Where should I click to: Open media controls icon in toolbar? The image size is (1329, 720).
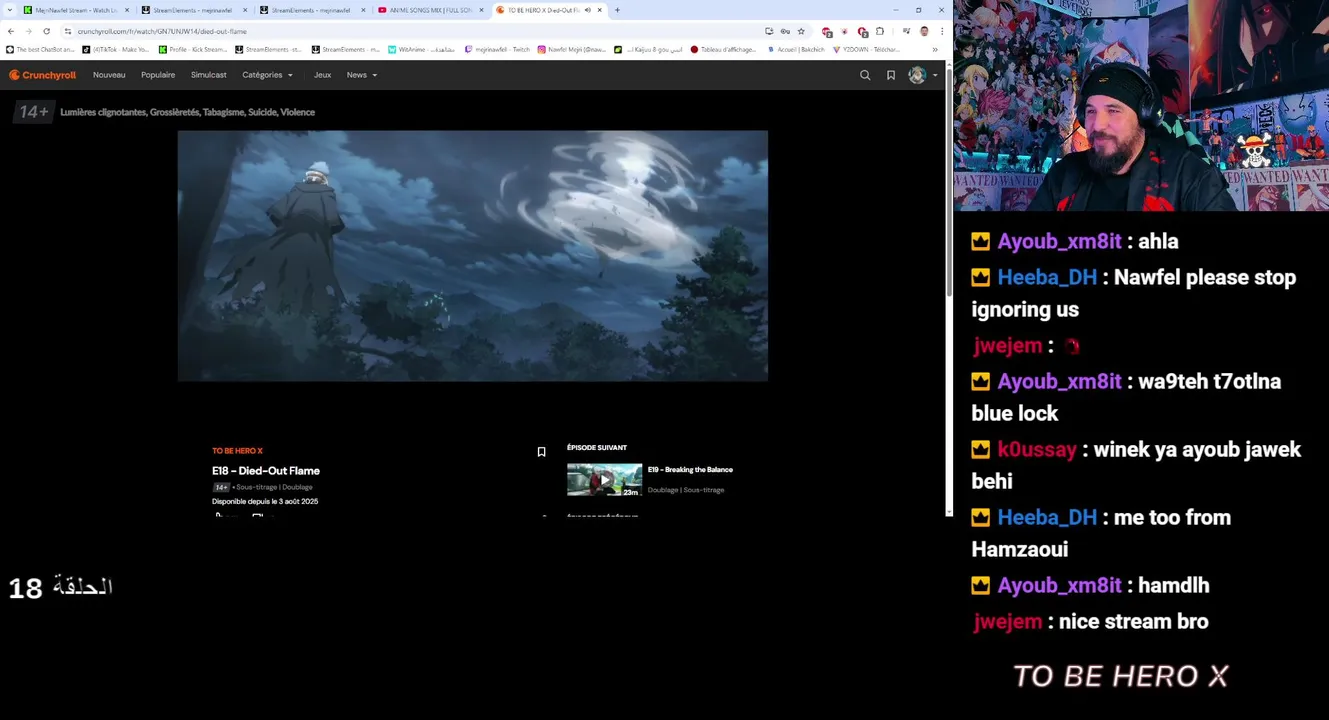click(x=906, y=31)
